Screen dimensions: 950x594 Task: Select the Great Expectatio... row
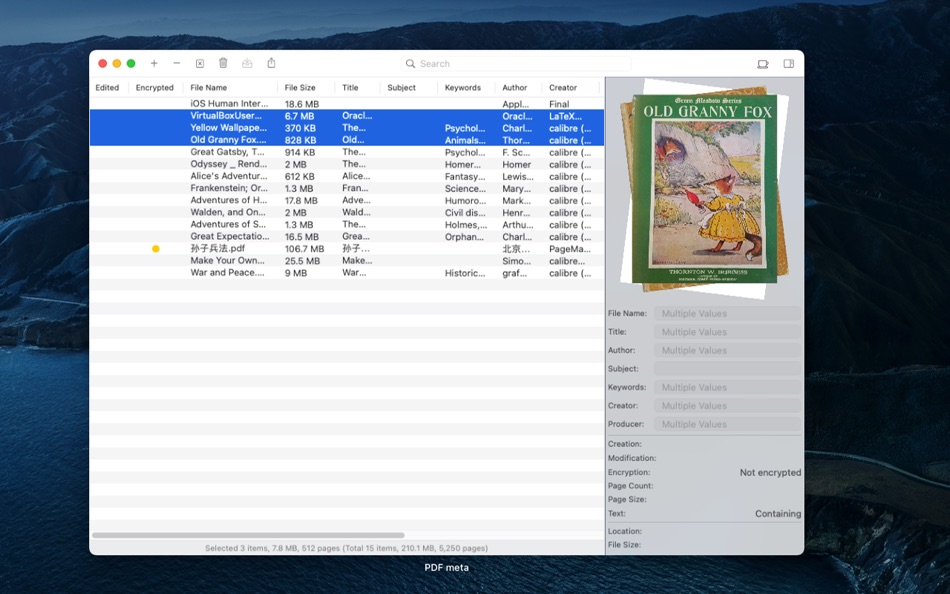point(347,236)
